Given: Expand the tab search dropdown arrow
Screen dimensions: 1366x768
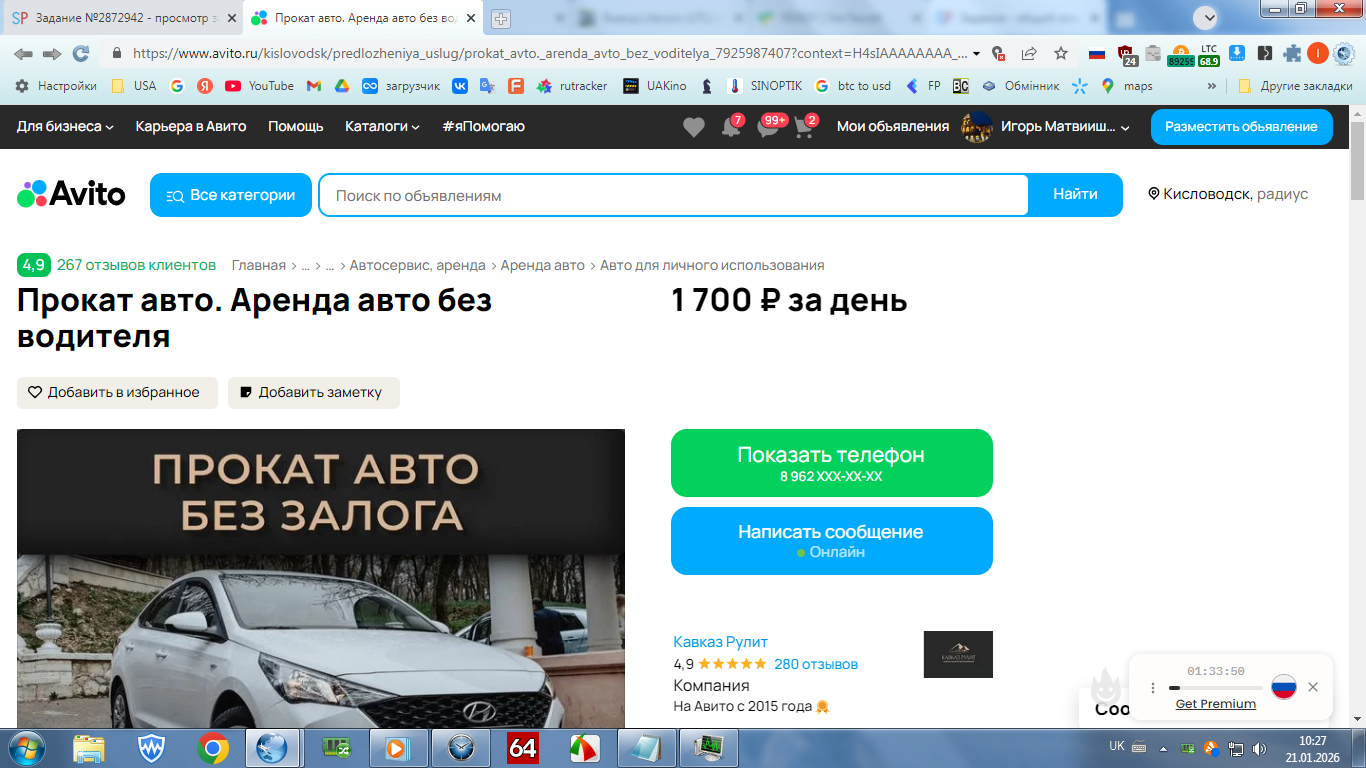Looking at the screenshot, I should [x=1208, y=17].
